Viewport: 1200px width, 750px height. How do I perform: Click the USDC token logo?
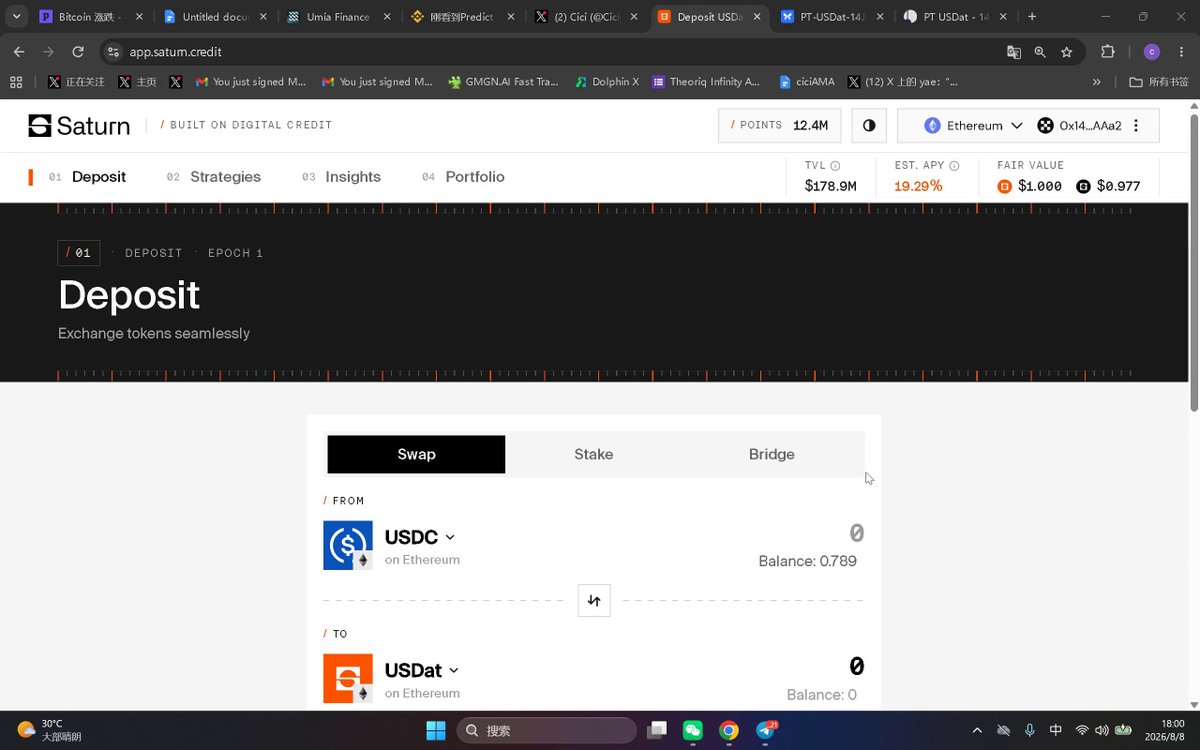(348, 545)
